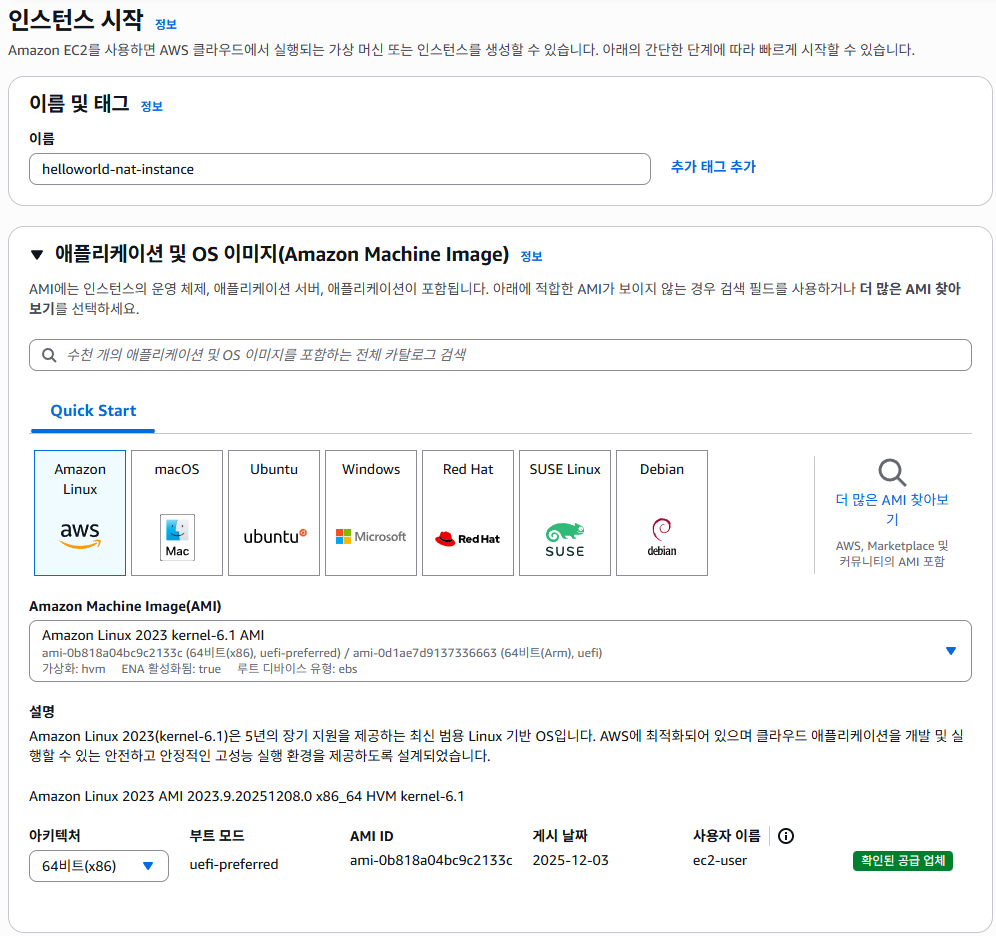Click the 게시 날짜 column label
996x936 pixels.
pyautogui.click(x=560, y=836)
